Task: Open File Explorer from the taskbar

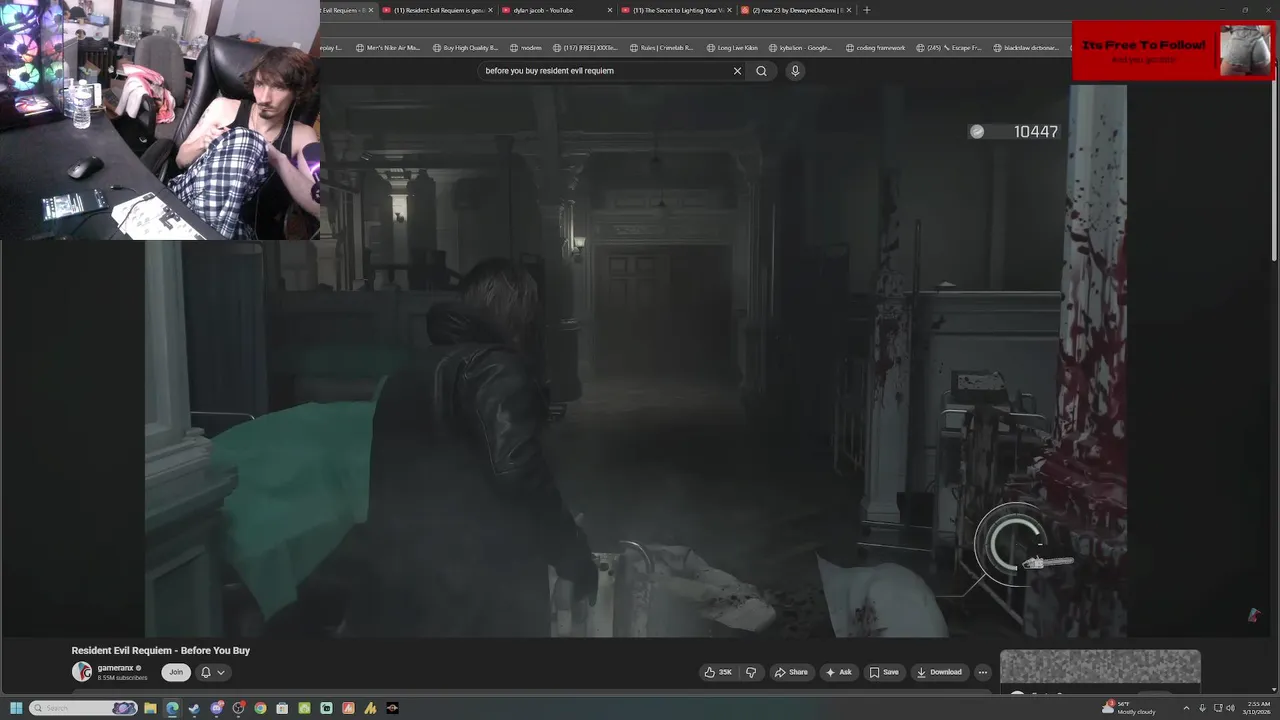Action: click(150, 708)
